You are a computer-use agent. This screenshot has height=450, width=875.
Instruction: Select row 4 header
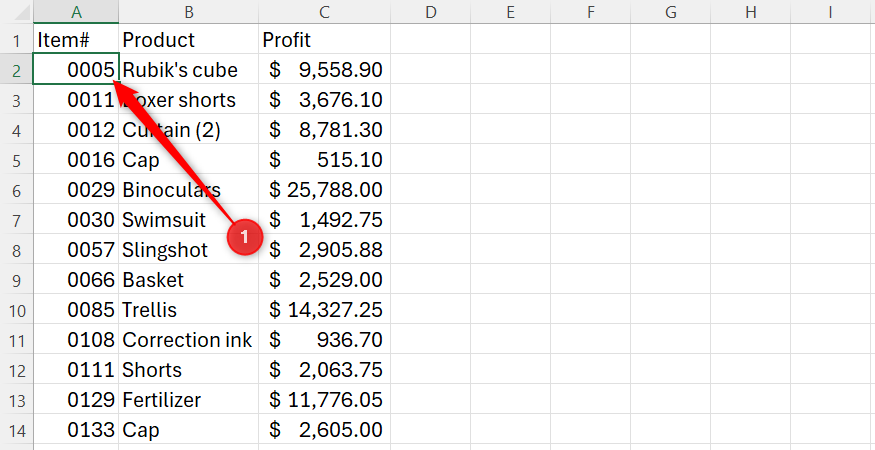tap(17, 130)
